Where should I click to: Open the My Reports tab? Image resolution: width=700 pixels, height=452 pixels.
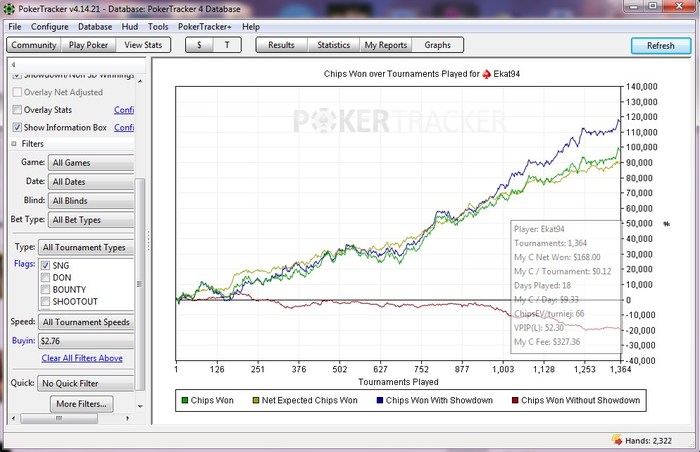386,45
